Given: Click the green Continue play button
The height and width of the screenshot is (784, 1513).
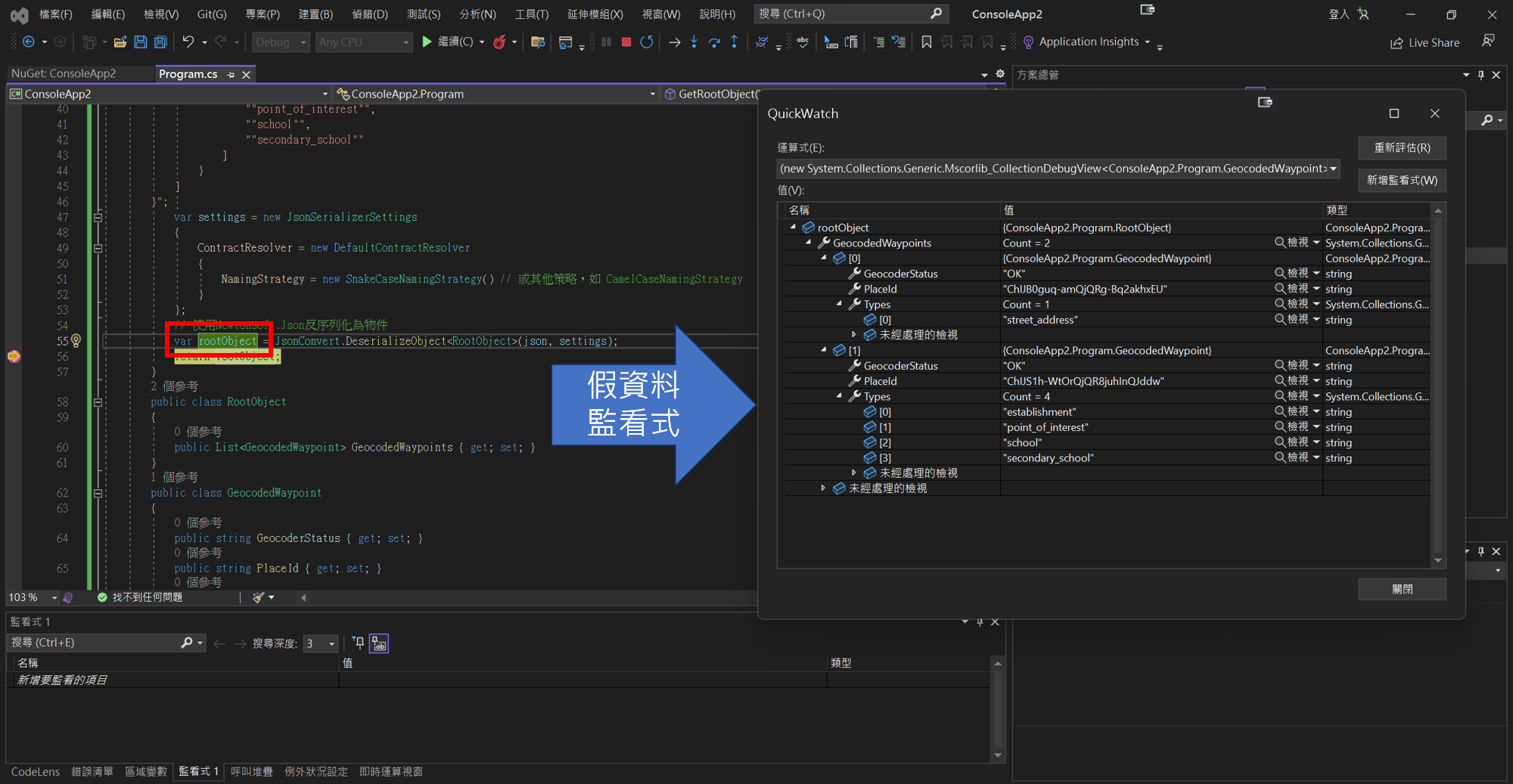Looking at the screenshot, I should point(427,42).
